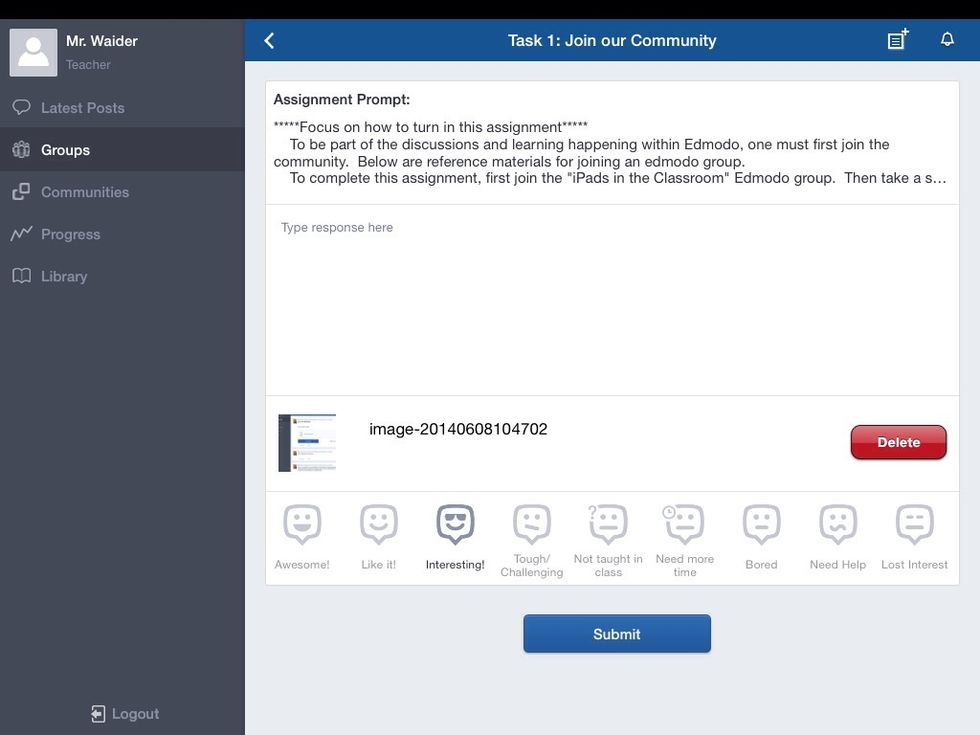Select the Lost Interest reaction
This screenshot has height=735, width=980.
pos(914,525)
